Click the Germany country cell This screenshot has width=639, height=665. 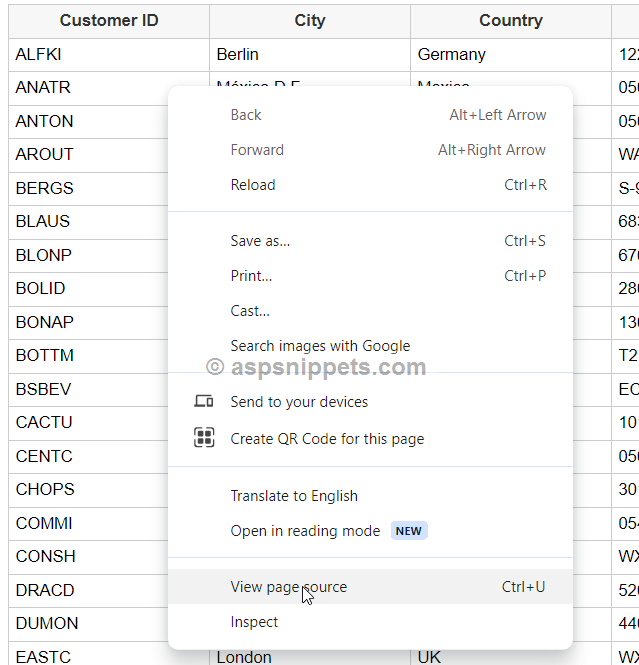click(x=452, y=55)
